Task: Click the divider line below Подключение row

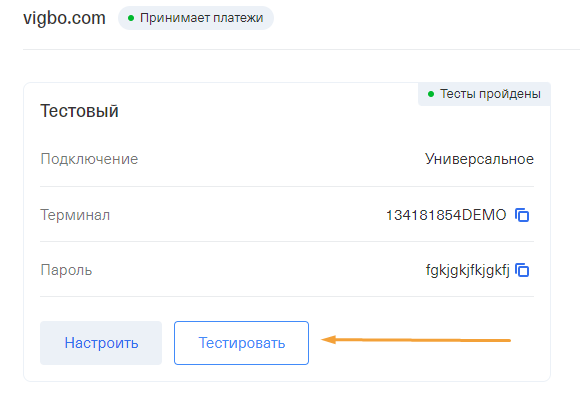Action: tap(287, 186)
